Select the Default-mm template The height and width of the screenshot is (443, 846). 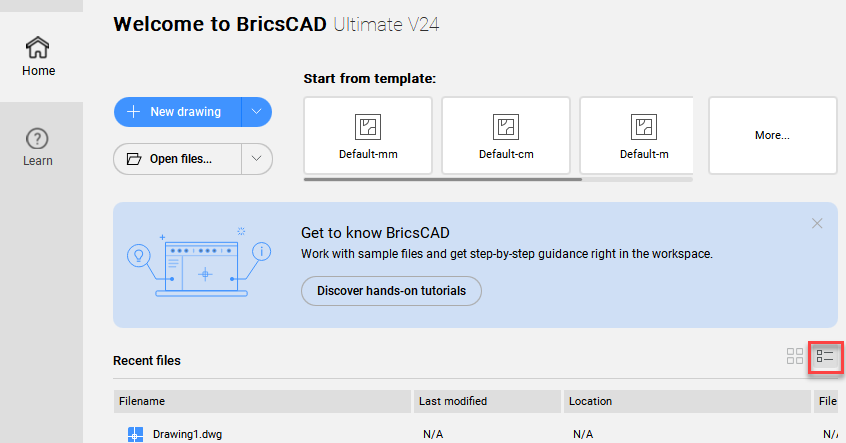pyautogui.click(x=368, y=136)
